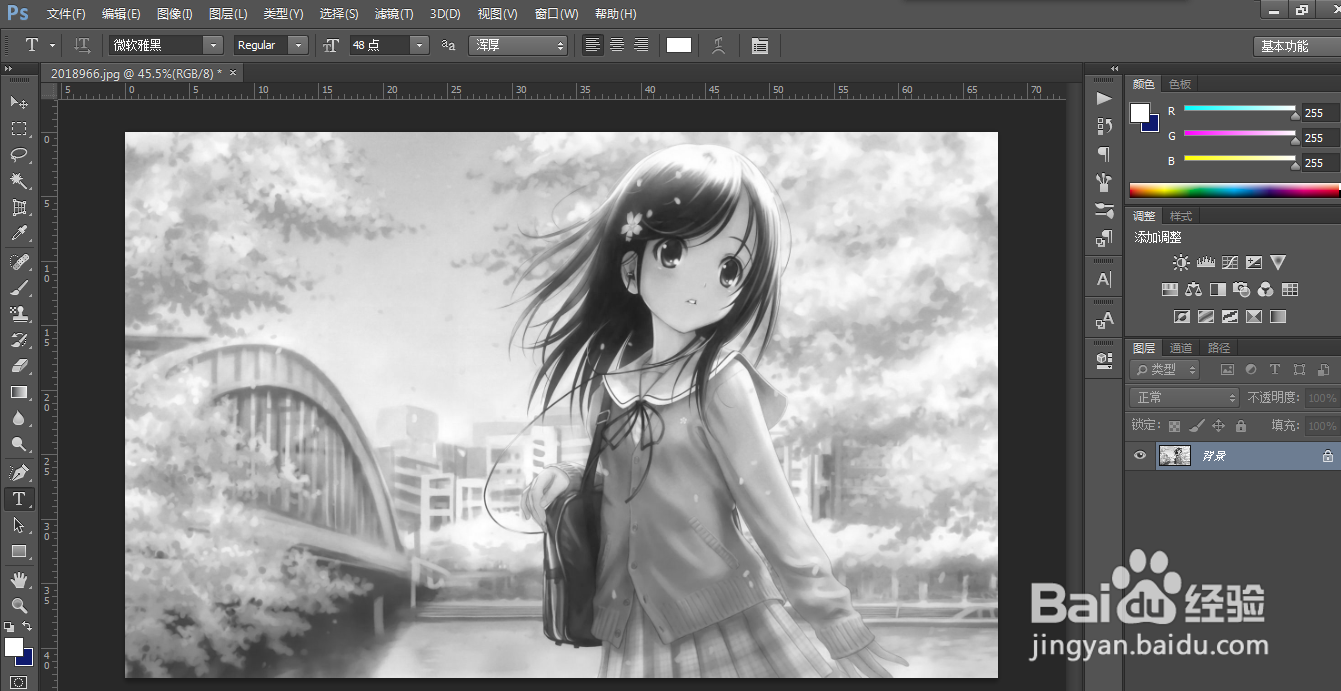The width and height of the screenshot is (1341, 691).
Task: Open the Actions play panel icon
Action: 1104,98
